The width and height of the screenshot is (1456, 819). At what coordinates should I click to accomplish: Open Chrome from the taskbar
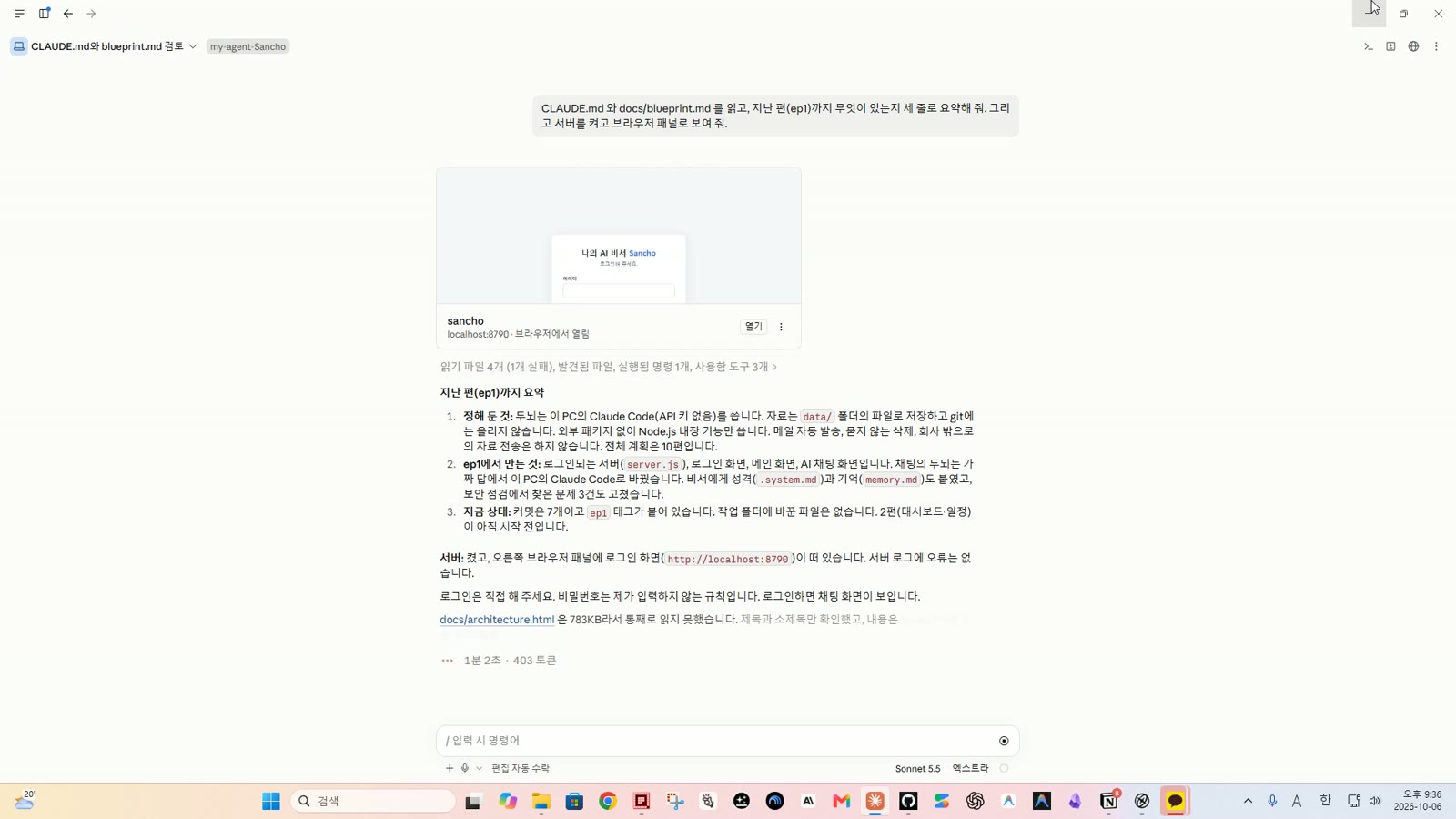(x=608, y=801)
